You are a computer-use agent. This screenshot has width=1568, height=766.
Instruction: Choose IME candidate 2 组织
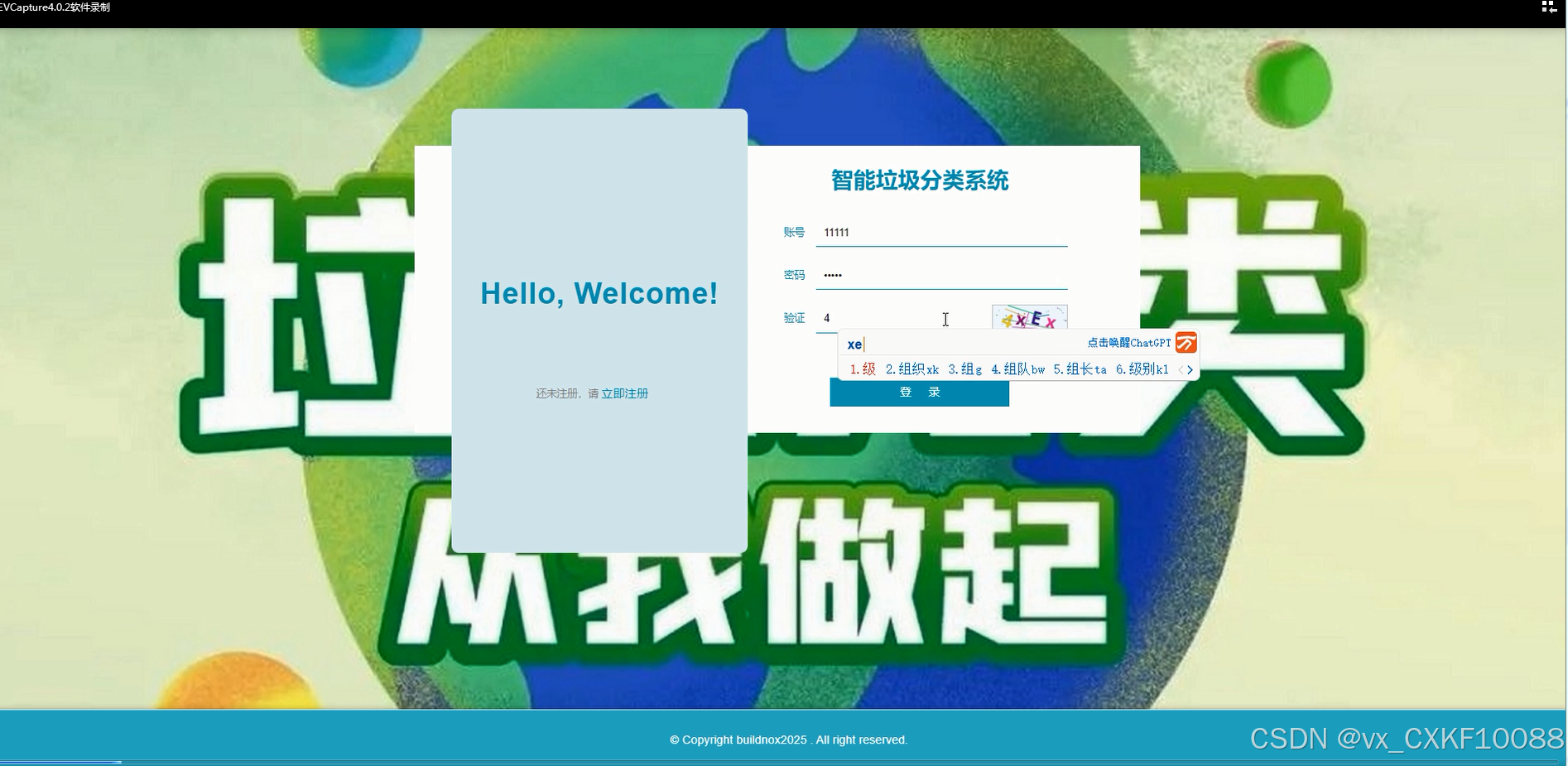point(911,369)
